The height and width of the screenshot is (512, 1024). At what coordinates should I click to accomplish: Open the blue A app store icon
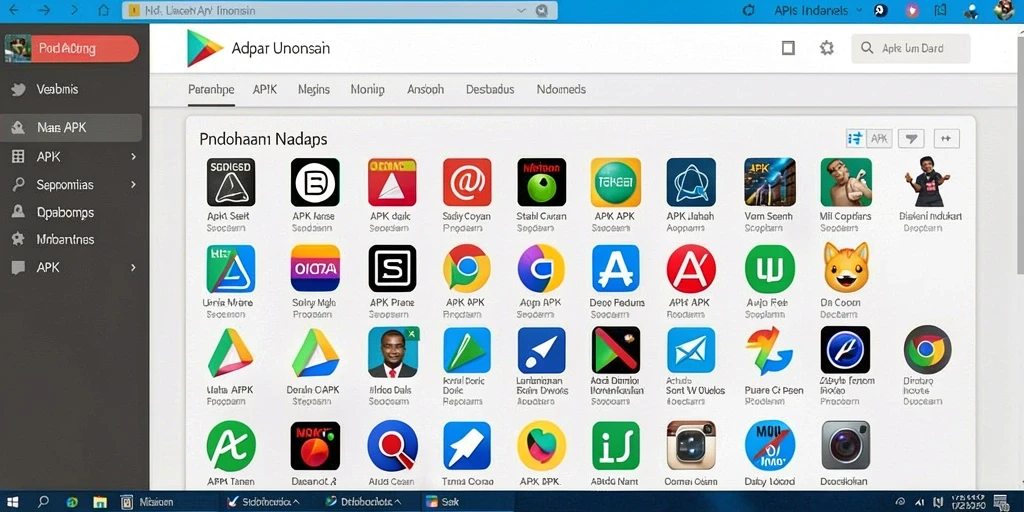[615, 268]
